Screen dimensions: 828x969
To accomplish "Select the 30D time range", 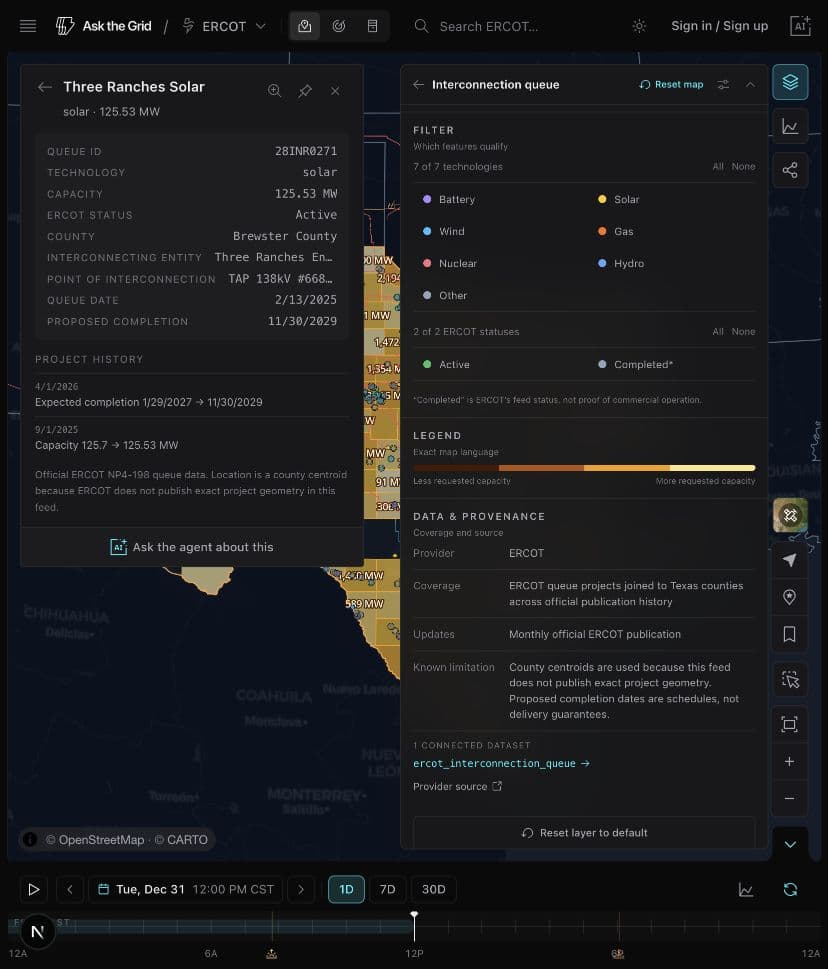I will point(433,889).
